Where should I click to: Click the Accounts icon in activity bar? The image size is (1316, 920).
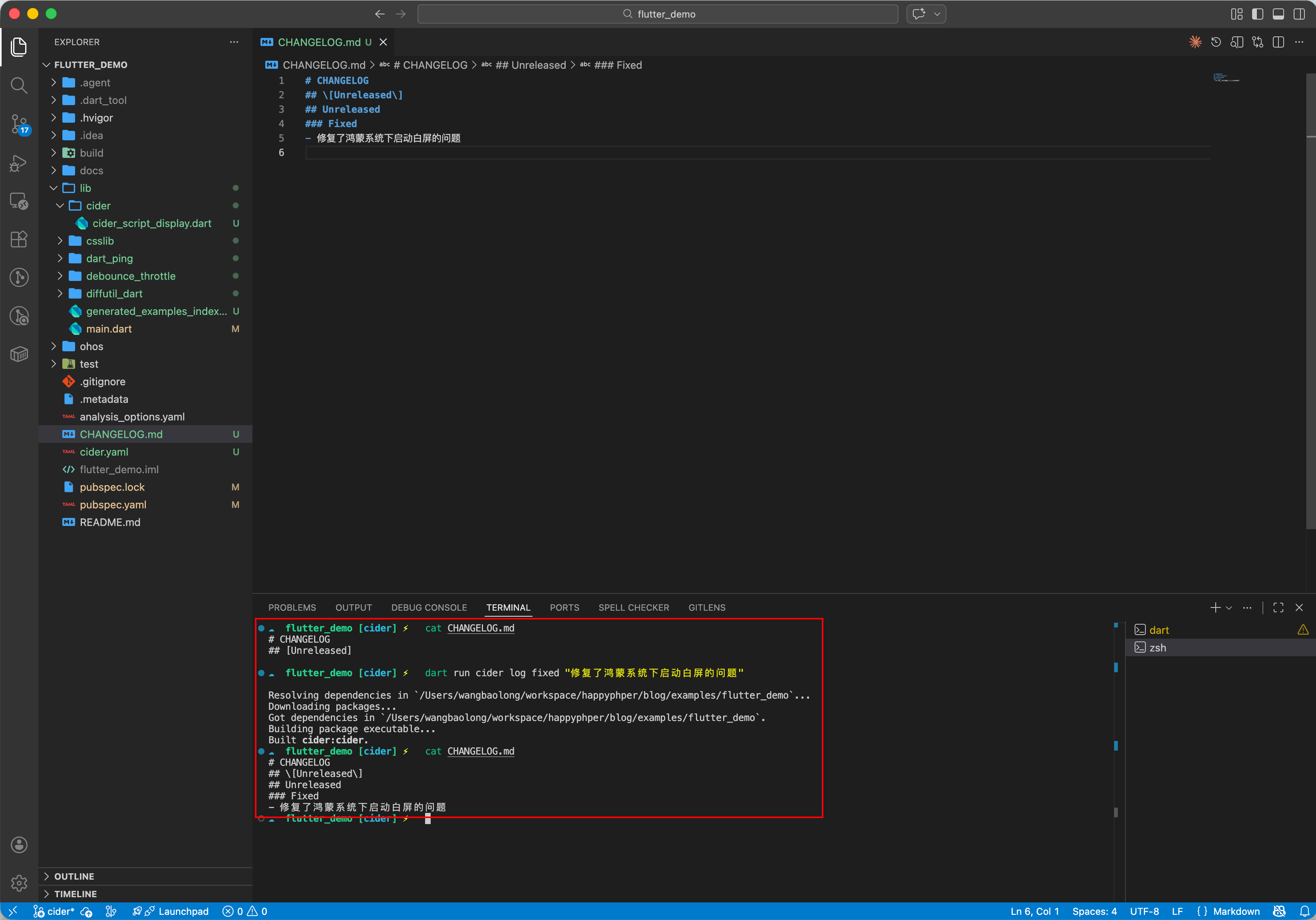click(19, 844)
